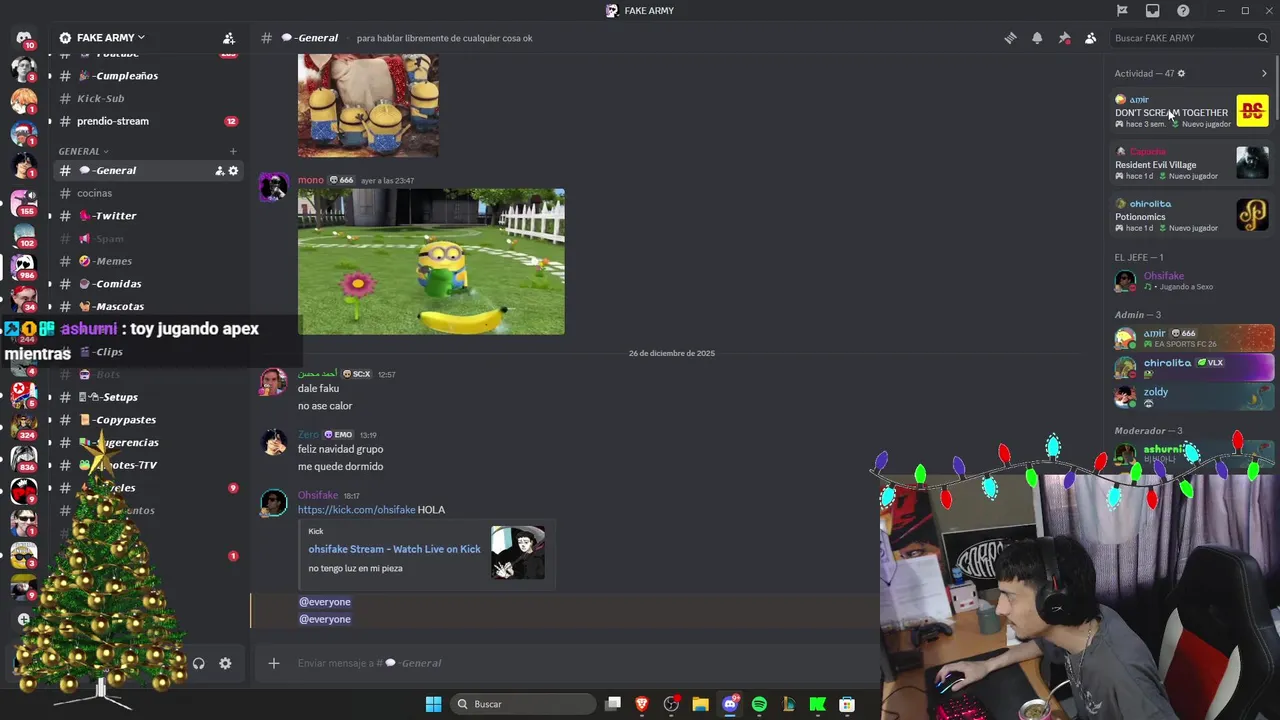The width and height of the screenshot is (1280, 720).
Task: Toggle member list visibility icon
Action: click(1090, 38)
